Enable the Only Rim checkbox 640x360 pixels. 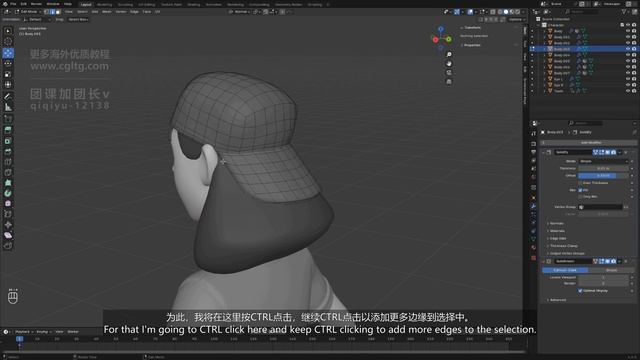[x=580, y=197]
